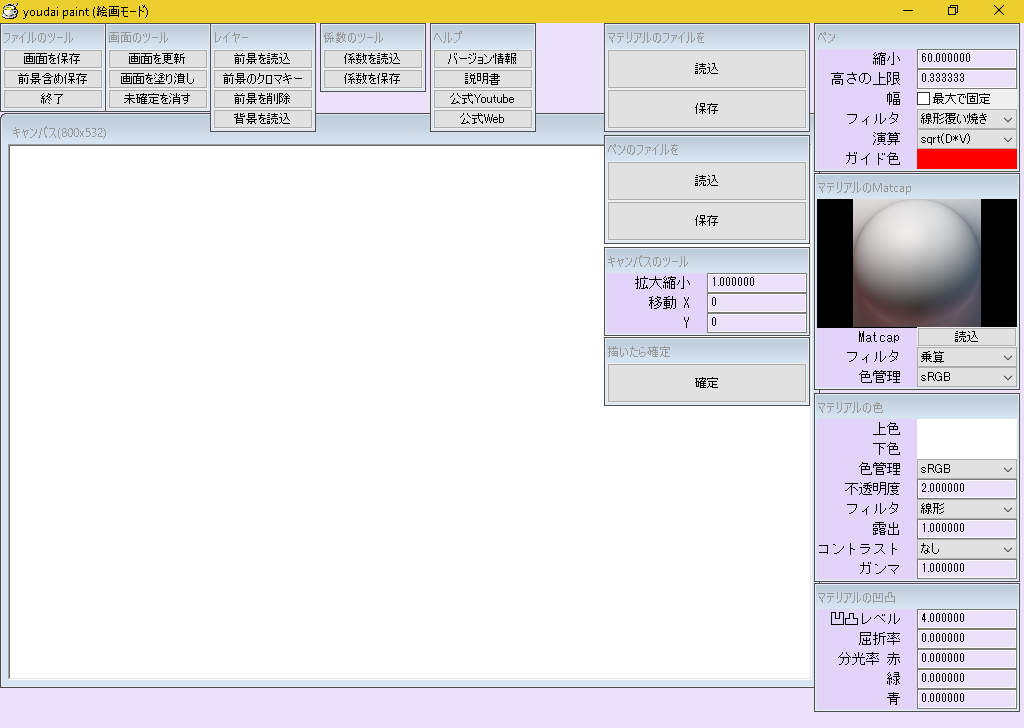Click 画面を保存 to save the screen

click(x=53, y=58)
